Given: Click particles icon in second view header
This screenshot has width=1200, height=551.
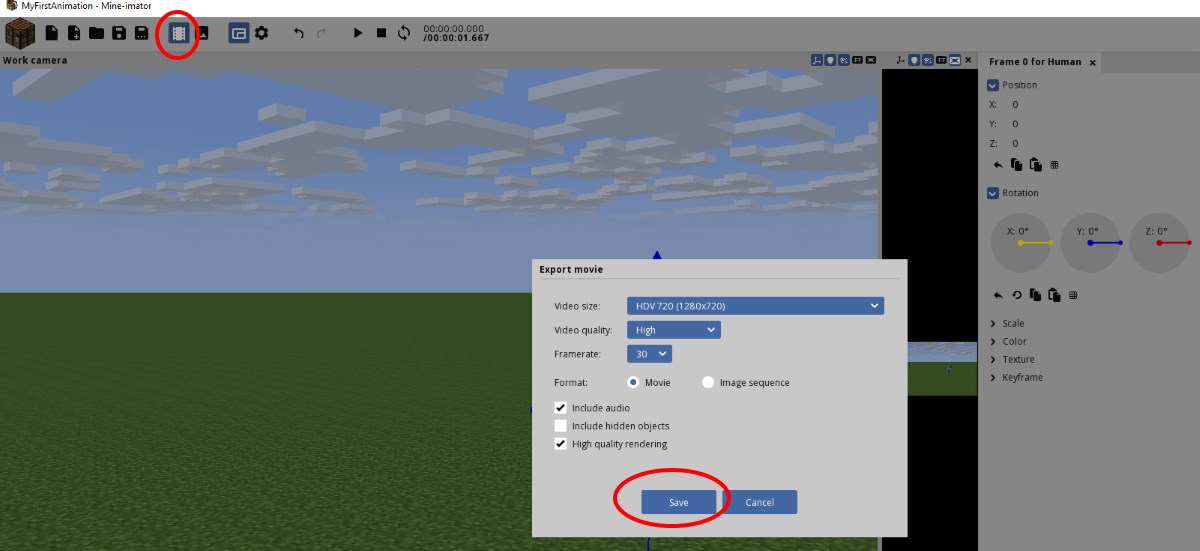Looking at the screenshot, I should [928, 61].
